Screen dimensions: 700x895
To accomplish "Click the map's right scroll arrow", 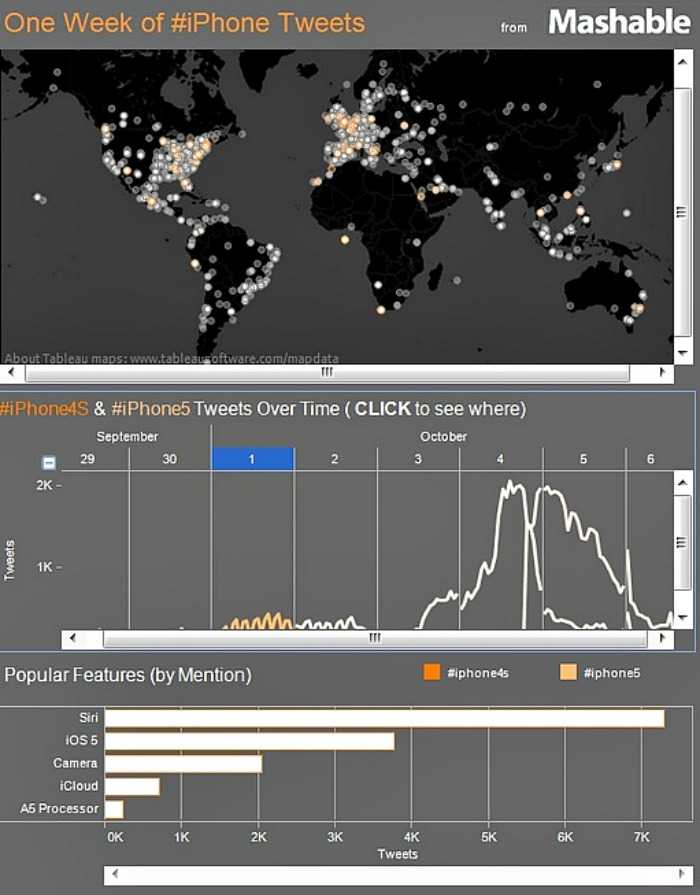I will (663, 373).
